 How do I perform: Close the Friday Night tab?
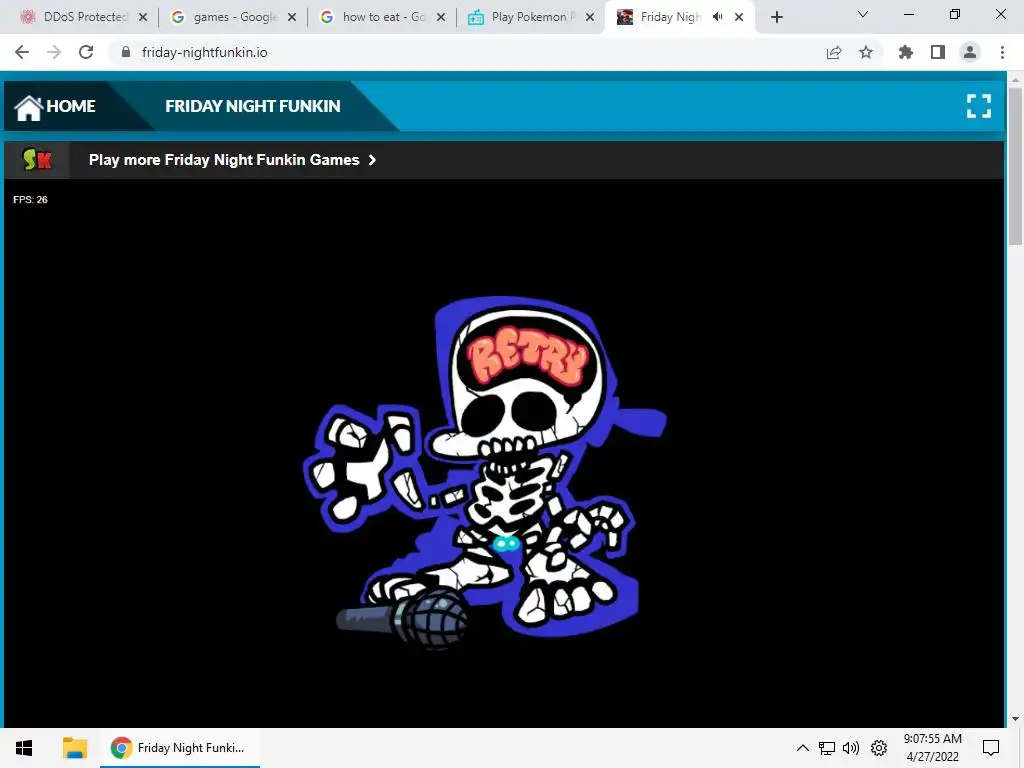739,17
